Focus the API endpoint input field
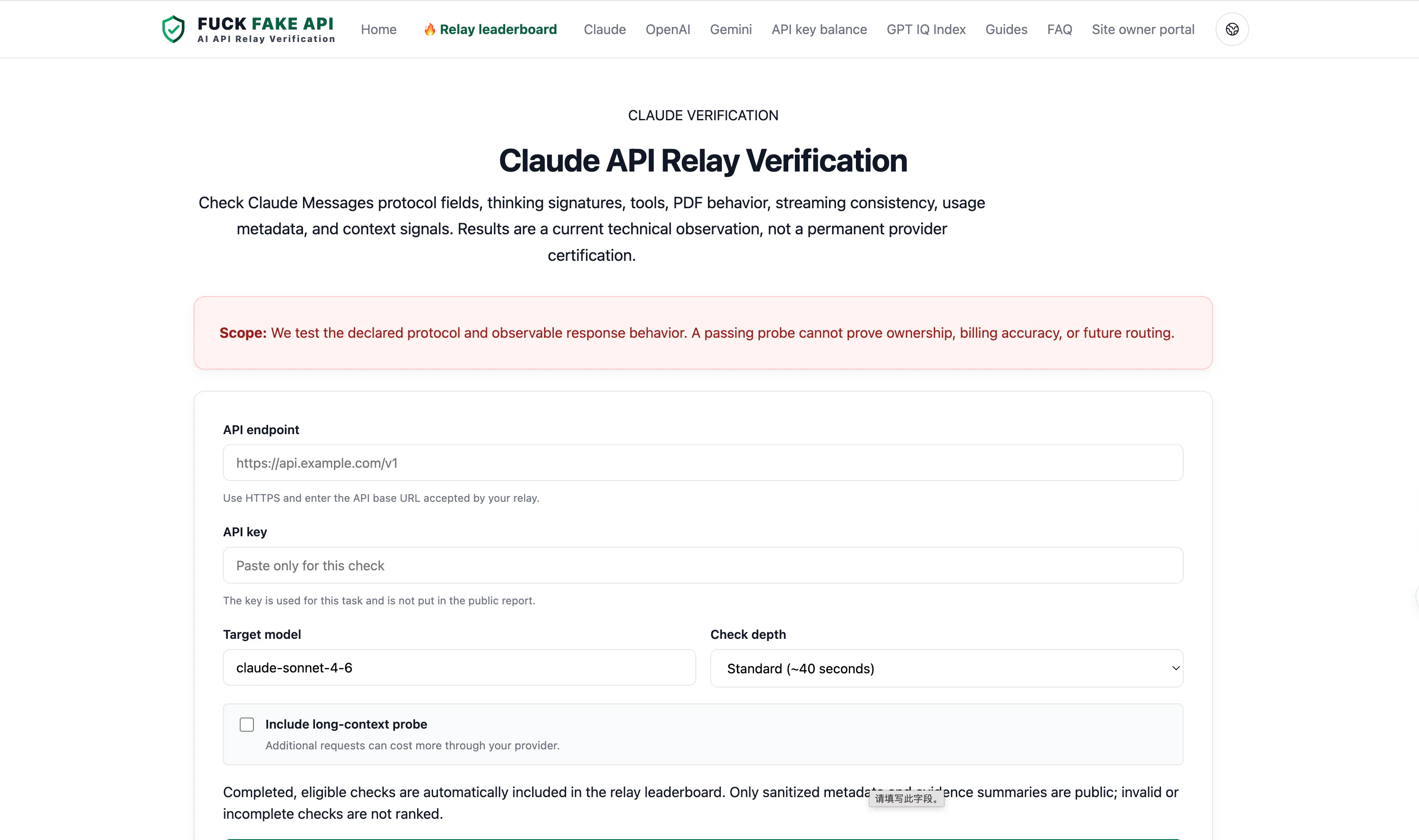 [703, 462]
